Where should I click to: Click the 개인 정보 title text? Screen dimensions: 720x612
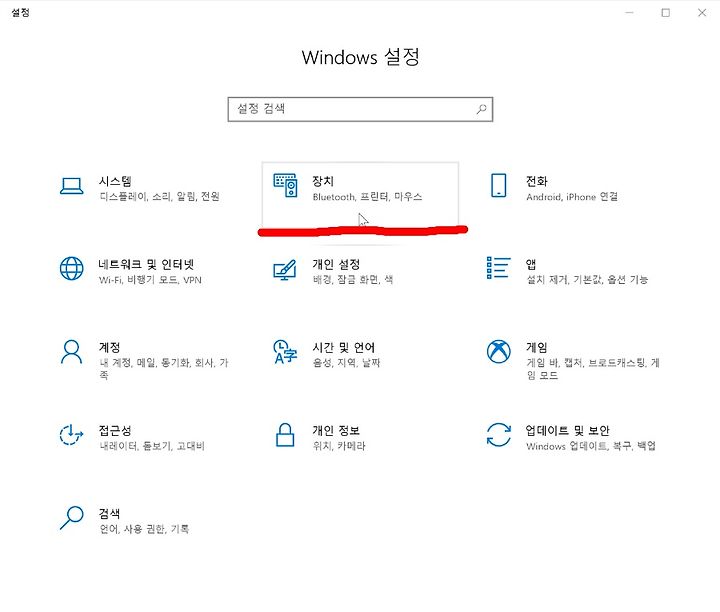pyautogui.click(x=336, y=430)
